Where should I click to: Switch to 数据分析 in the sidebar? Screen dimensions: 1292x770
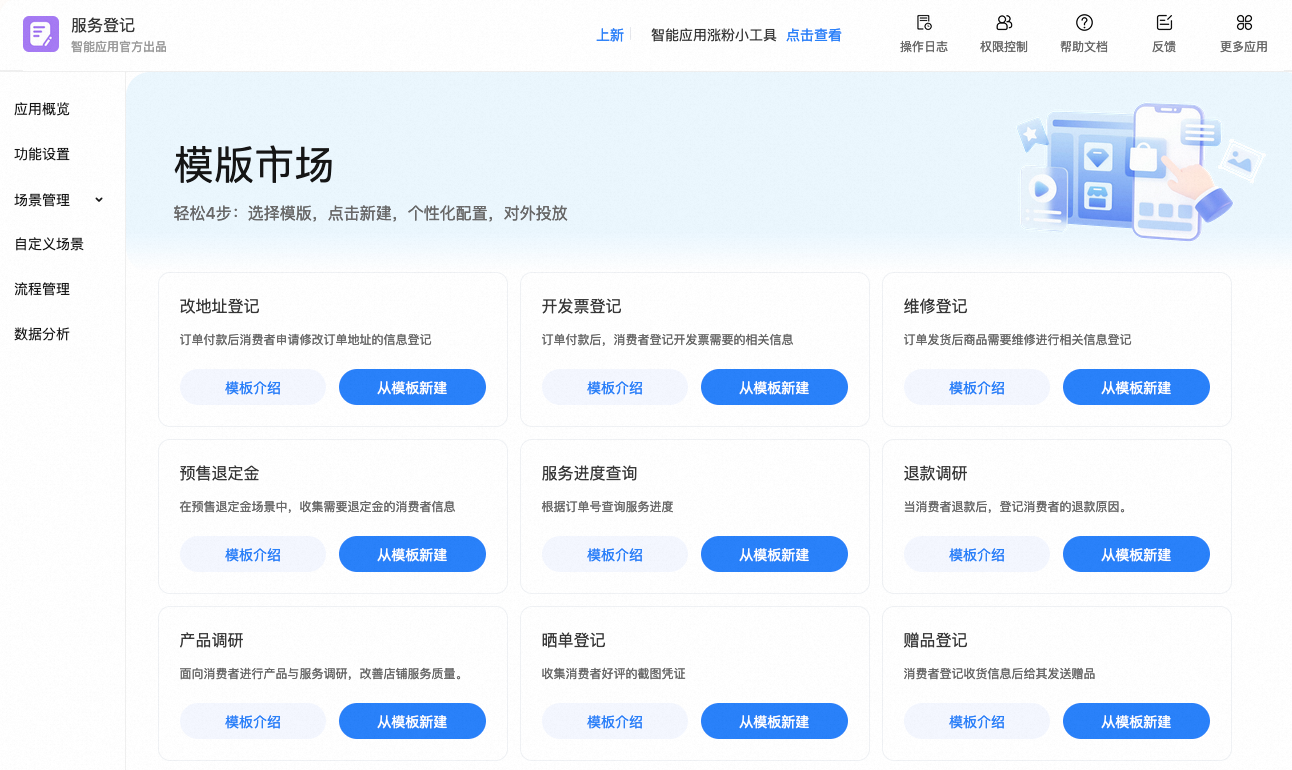click(42, 334)
